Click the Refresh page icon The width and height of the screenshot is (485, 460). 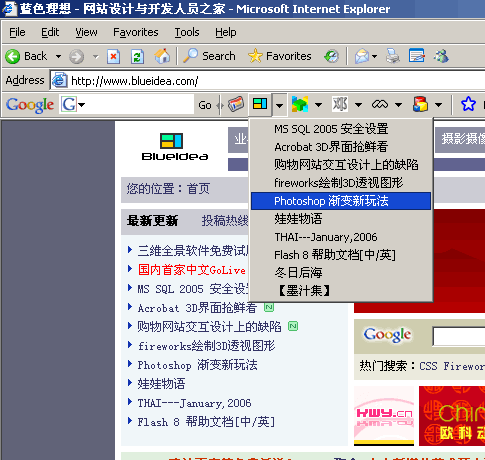137,56
